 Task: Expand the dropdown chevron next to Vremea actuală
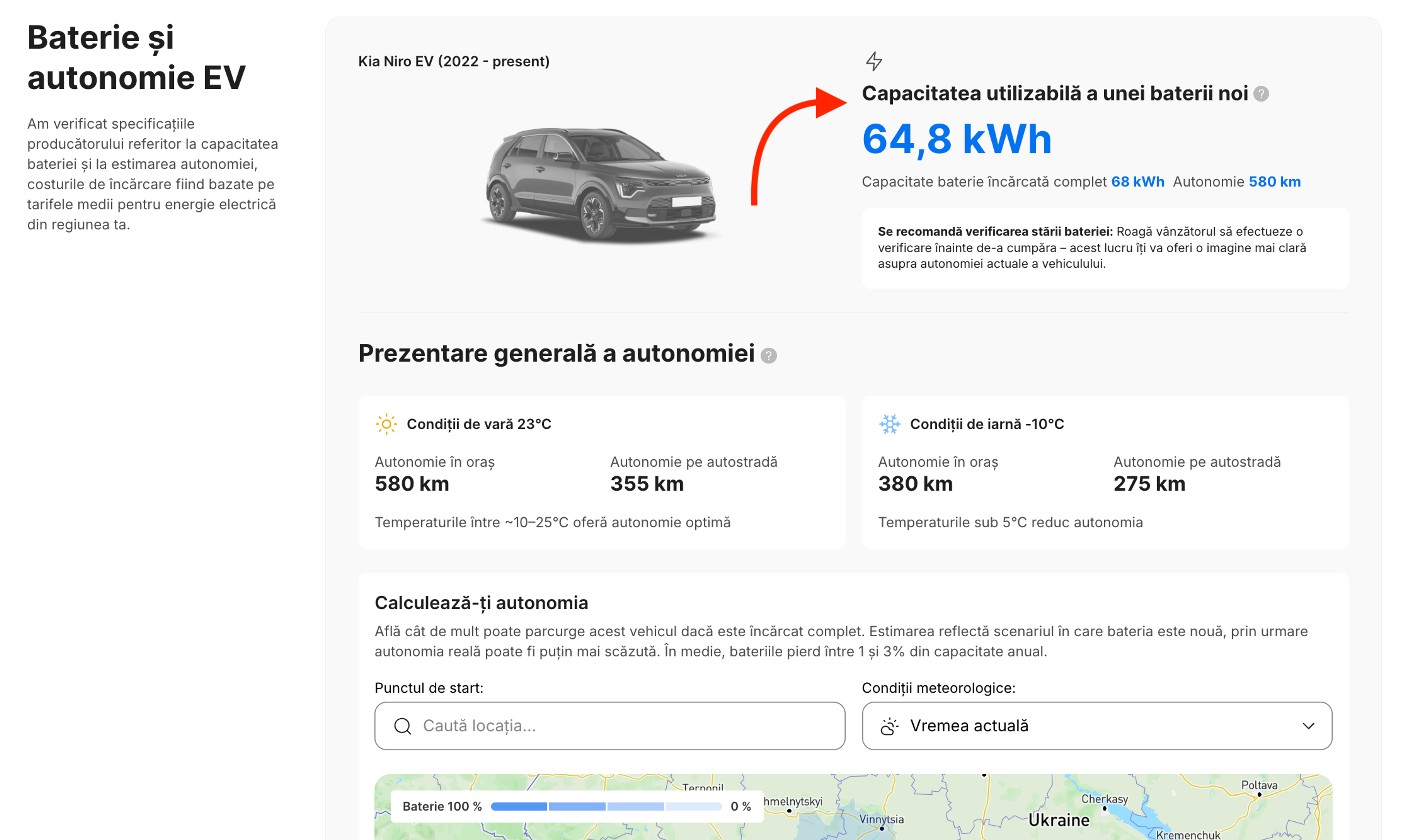(x=1308, y=726)
